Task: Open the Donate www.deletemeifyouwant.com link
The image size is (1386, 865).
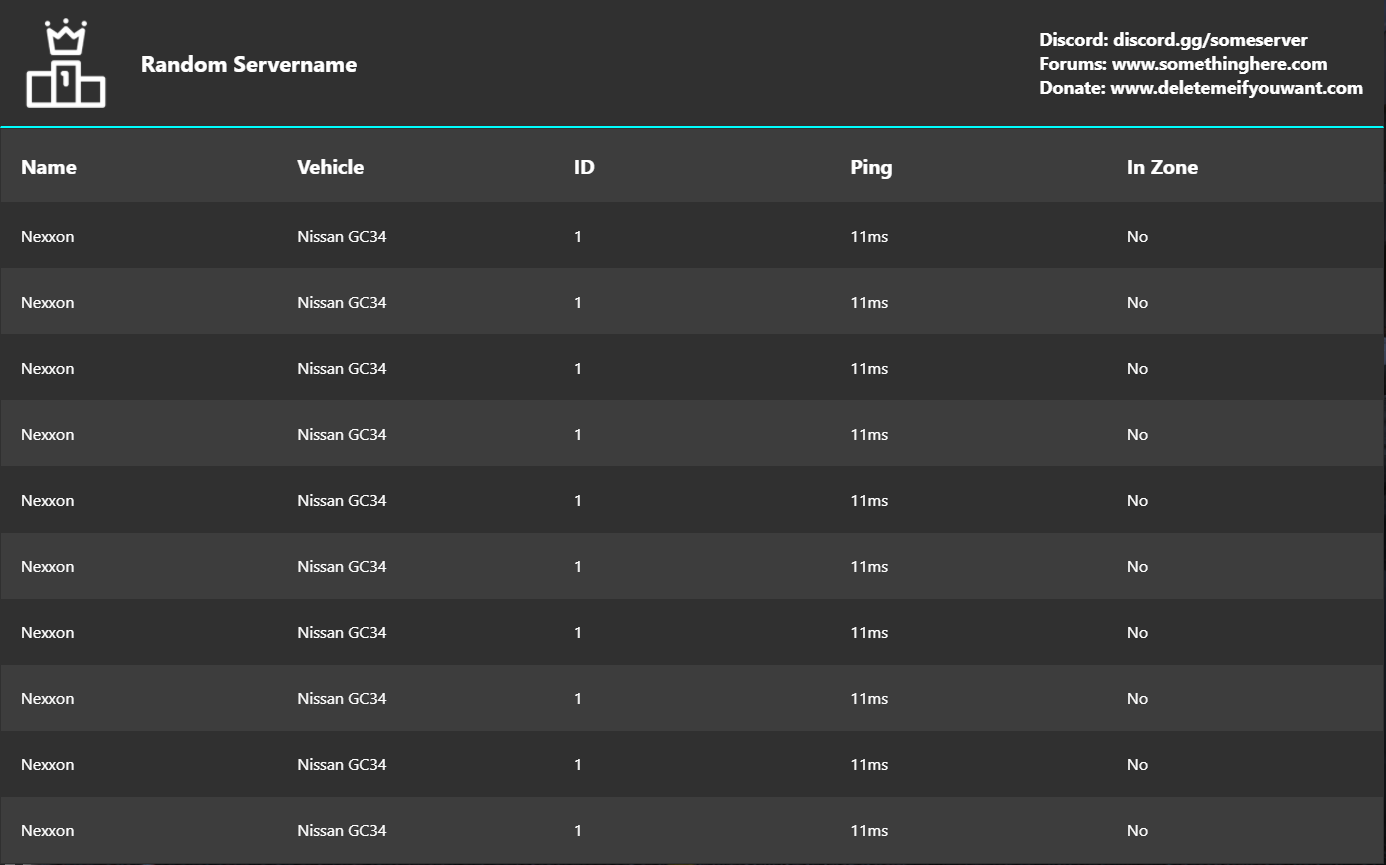Action: pyautogui.click(x=1201, y=88)
